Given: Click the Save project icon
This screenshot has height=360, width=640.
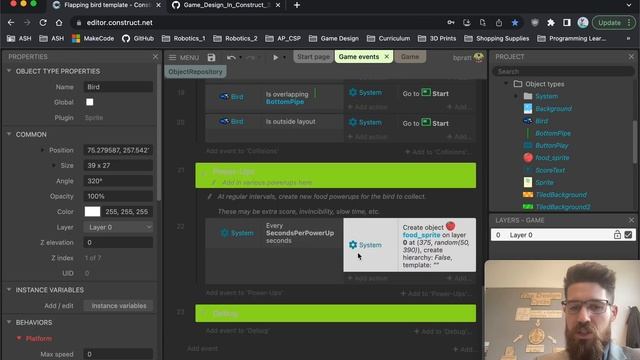Looking at the screenshot, I should coord(211,58).
